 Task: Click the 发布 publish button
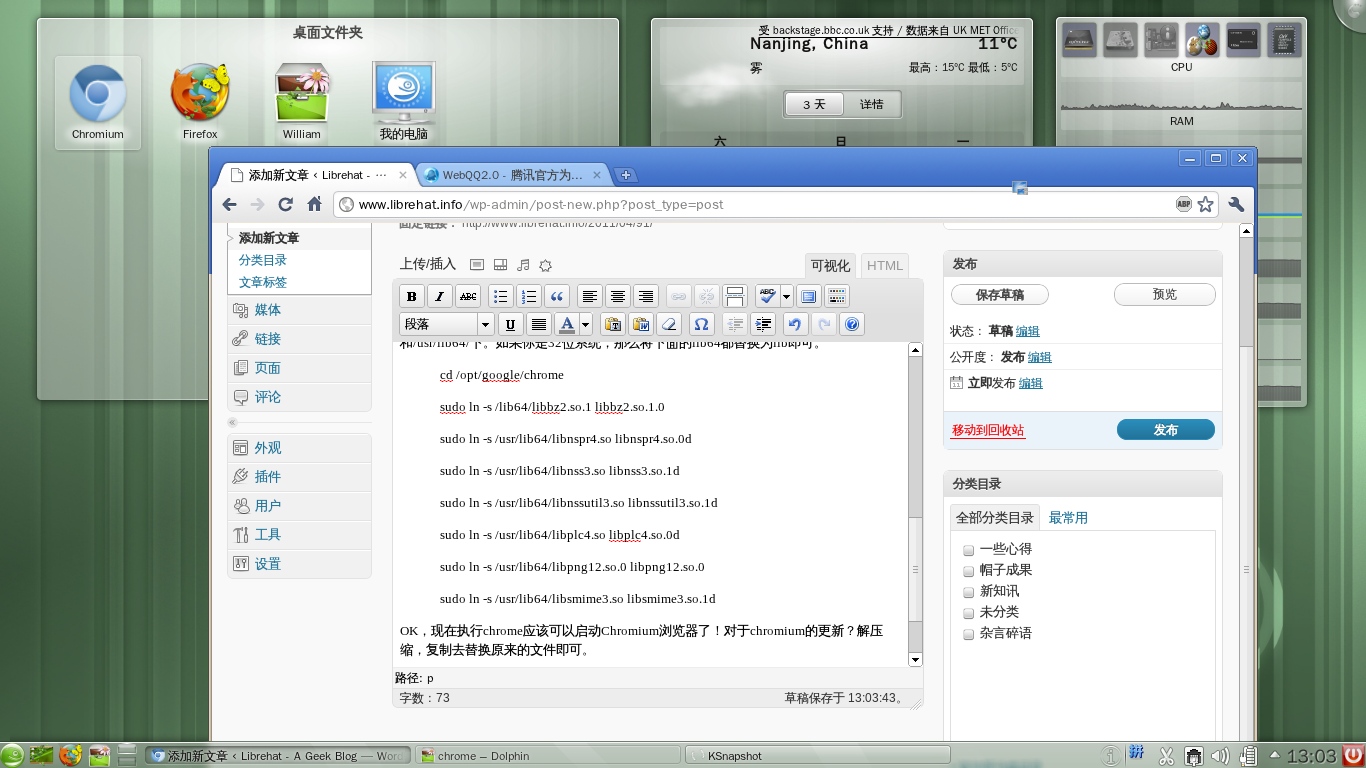[x=1165, y=429]
